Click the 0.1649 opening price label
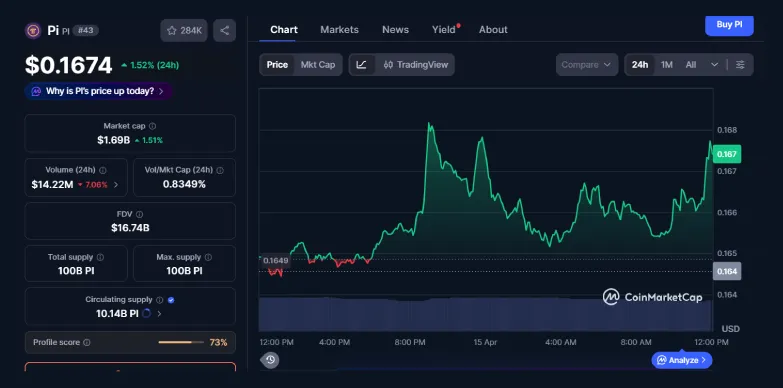The image size is (783, 388). [x=276, y=261]
